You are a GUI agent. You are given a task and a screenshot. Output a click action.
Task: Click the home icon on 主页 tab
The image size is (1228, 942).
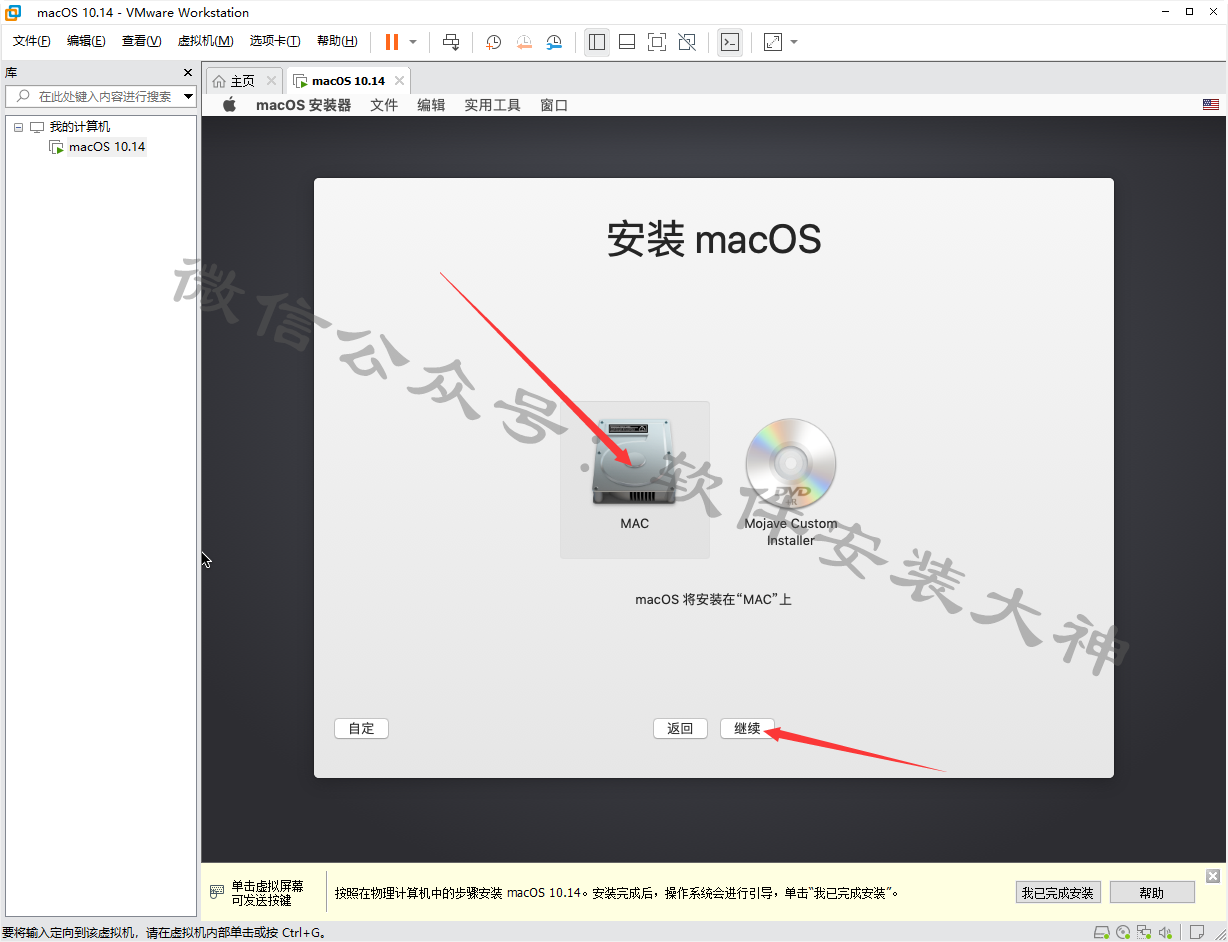click(x=219, y=81)
